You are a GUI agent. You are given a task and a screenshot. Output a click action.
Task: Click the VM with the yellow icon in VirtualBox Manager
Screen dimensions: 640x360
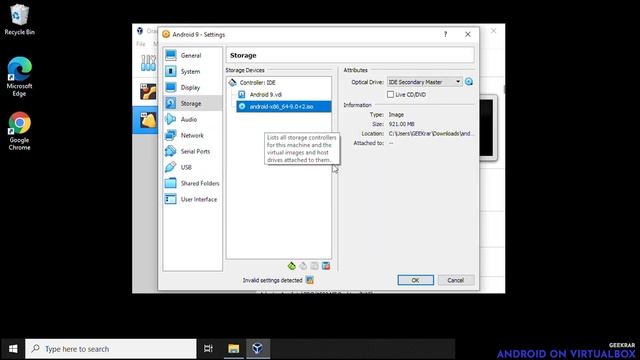pos(145,120)
